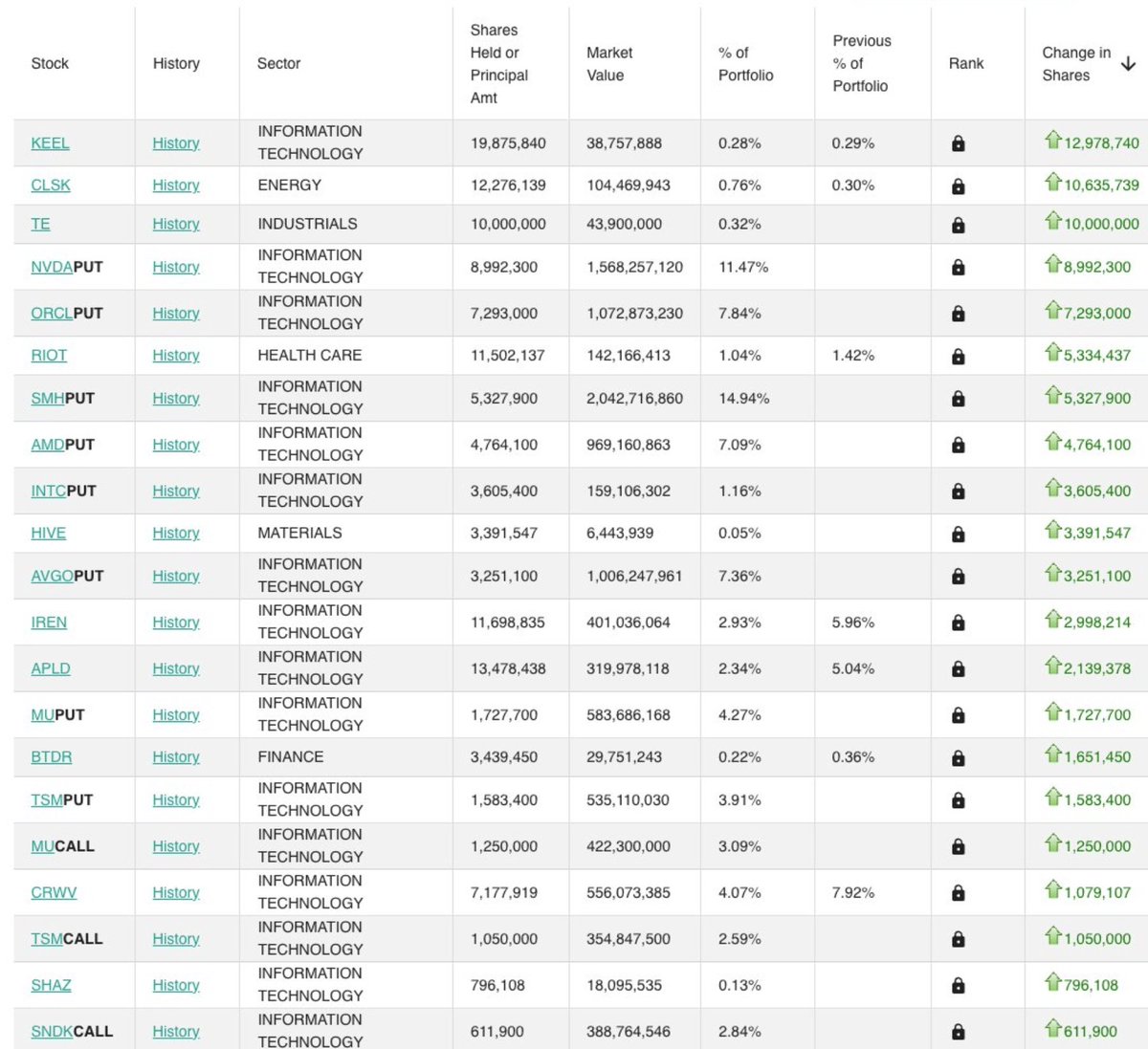Sort by Market Value column header
This screenshot has height=1049, width=1148.
[x=609, y=64]
